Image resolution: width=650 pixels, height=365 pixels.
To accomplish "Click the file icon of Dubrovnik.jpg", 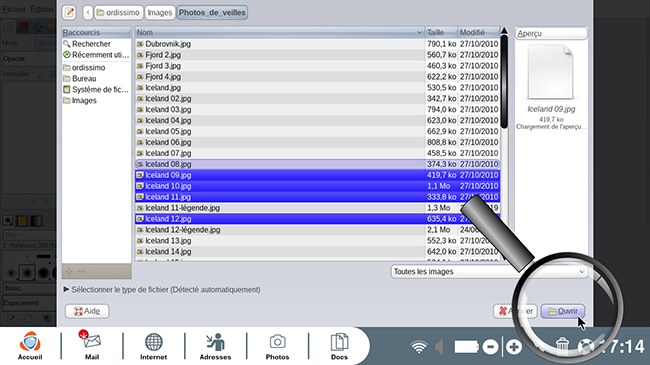I will 140,44.
